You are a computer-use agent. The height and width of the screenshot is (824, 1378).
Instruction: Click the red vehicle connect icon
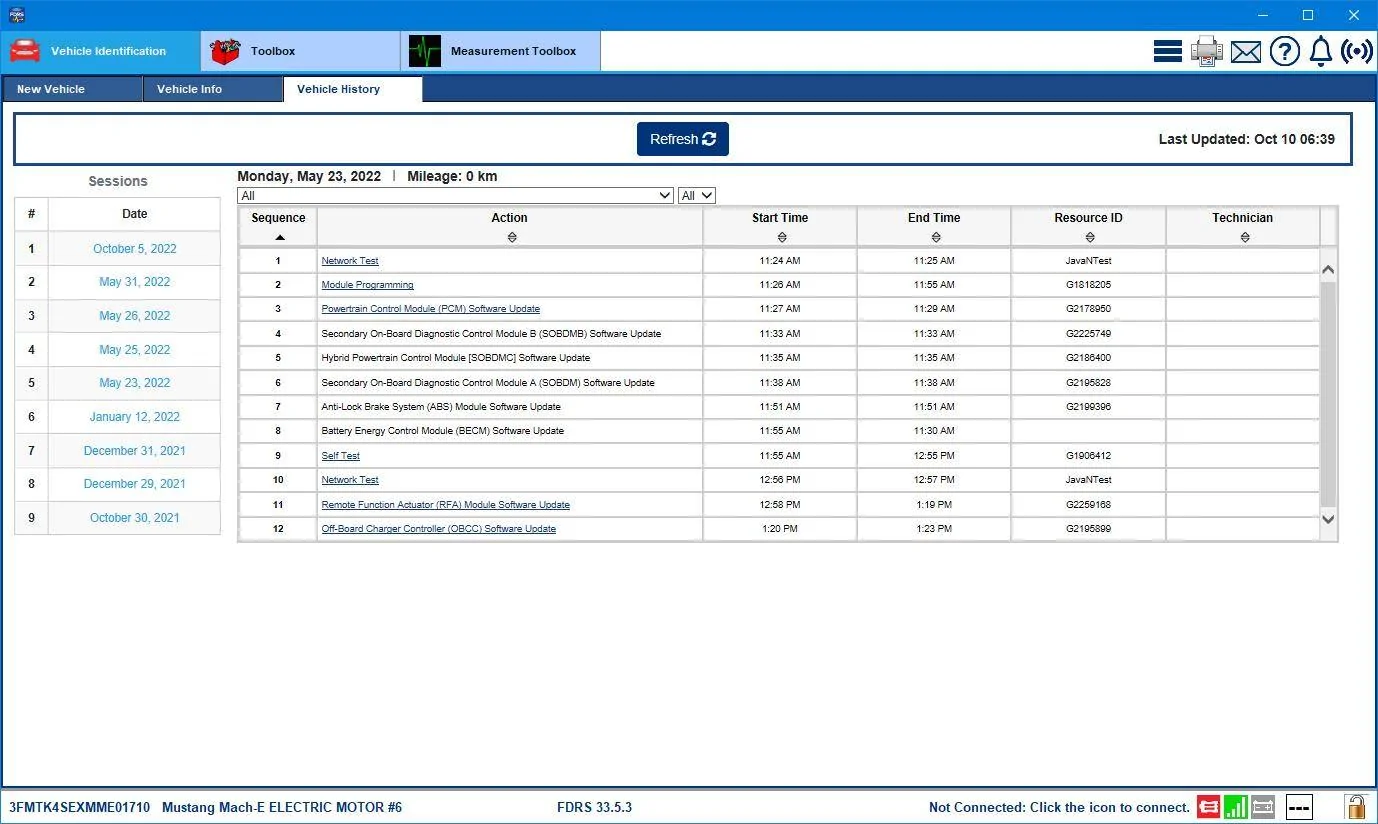coord(1208,806)
